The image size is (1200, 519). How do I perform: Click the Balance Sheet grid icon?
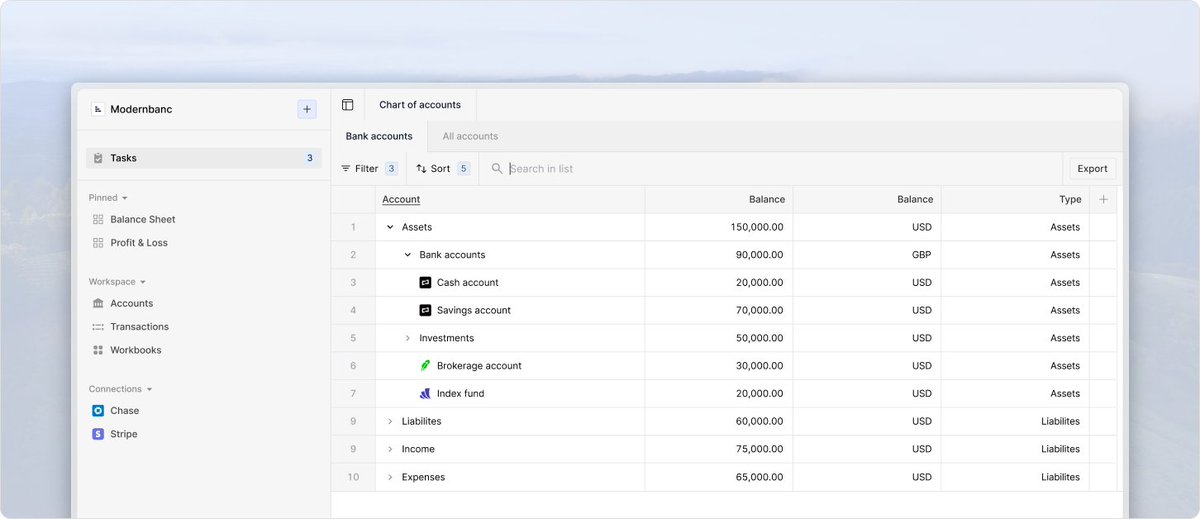[x=98, y=219]
